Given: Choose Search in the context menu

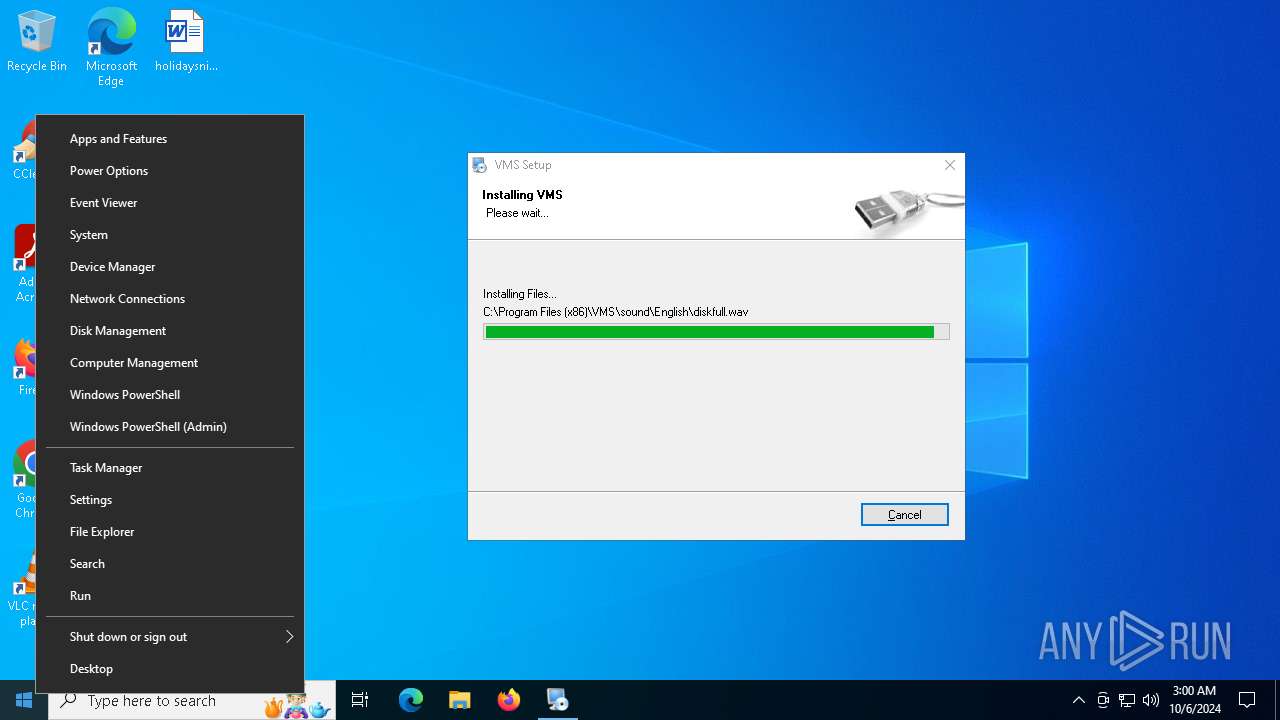Looking at the screenshot, I should (x=170, y=564).
